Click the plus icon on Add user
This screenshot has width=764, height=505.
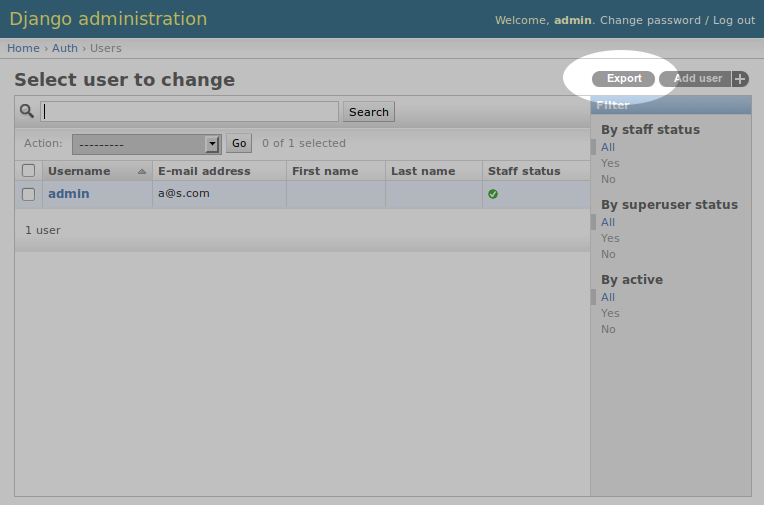[x=740, y=79]
